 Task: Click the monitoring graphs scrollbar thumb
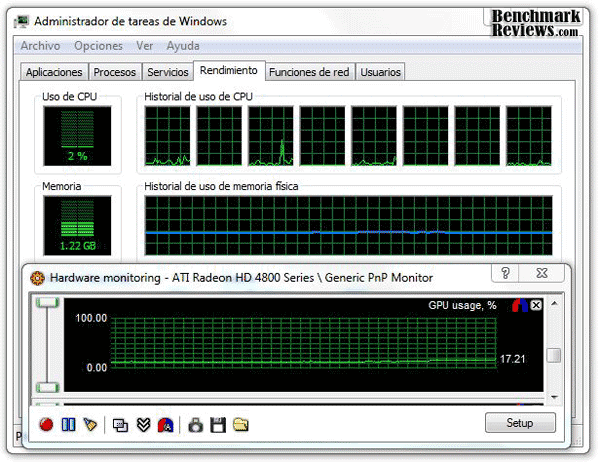click(x=554, y=355)
